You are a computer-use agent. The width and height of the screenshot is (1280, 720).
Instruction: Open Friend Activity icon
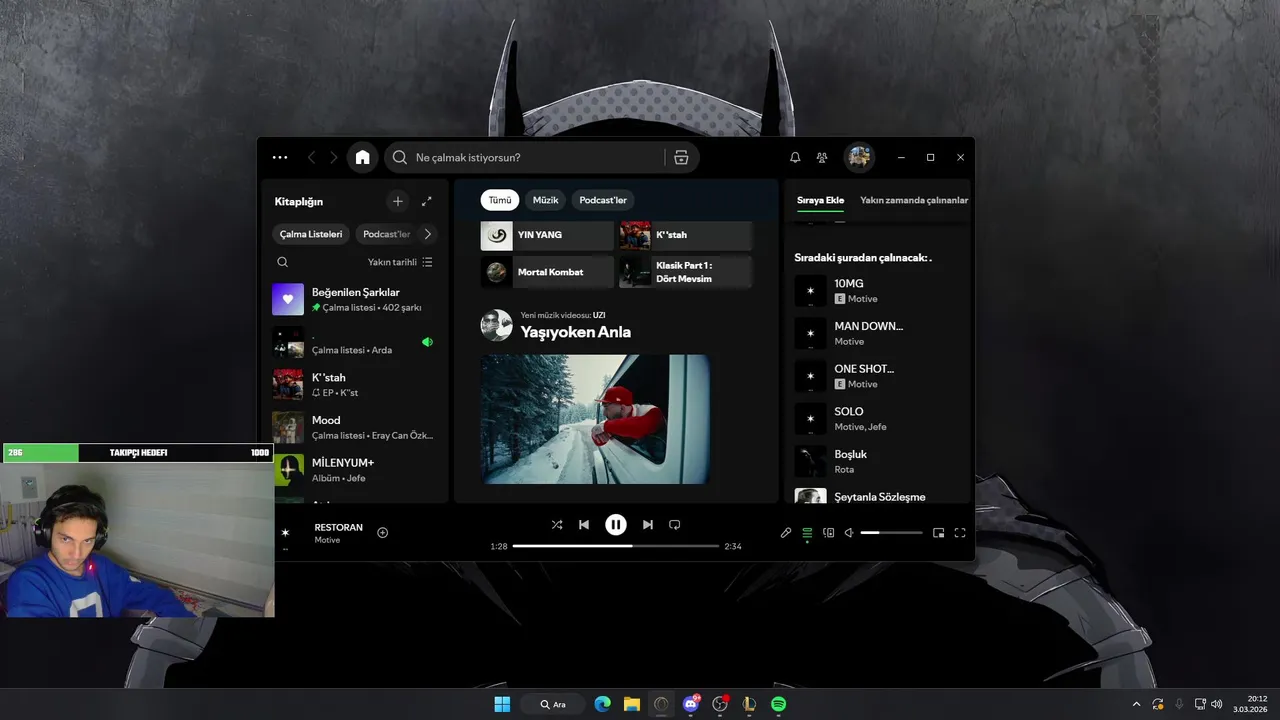coord(822,157)
